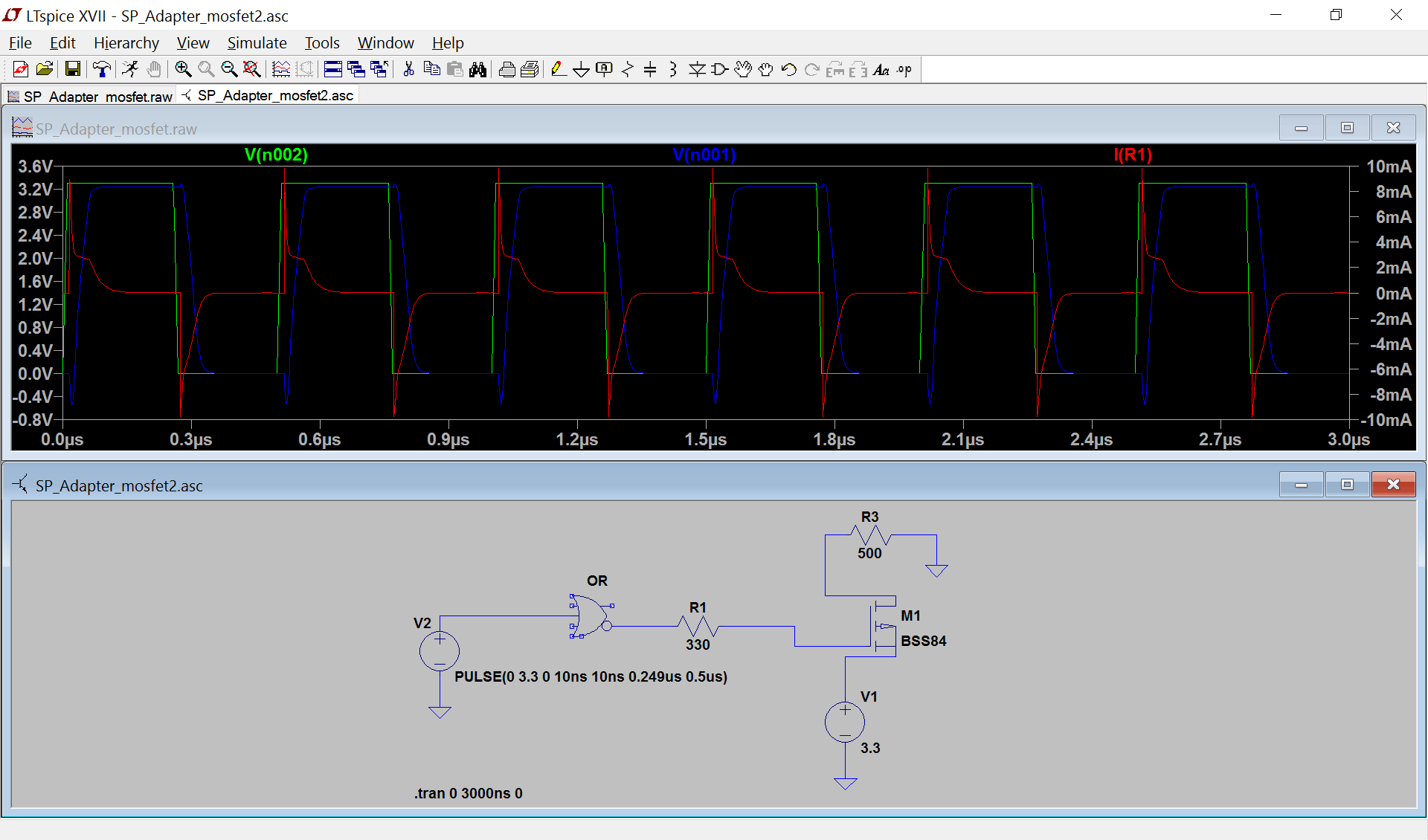Image resolution: width=1428 pixels, height=840 pixels.
Task: Select the Capacitor placement tool
Action: click(650, 70)
